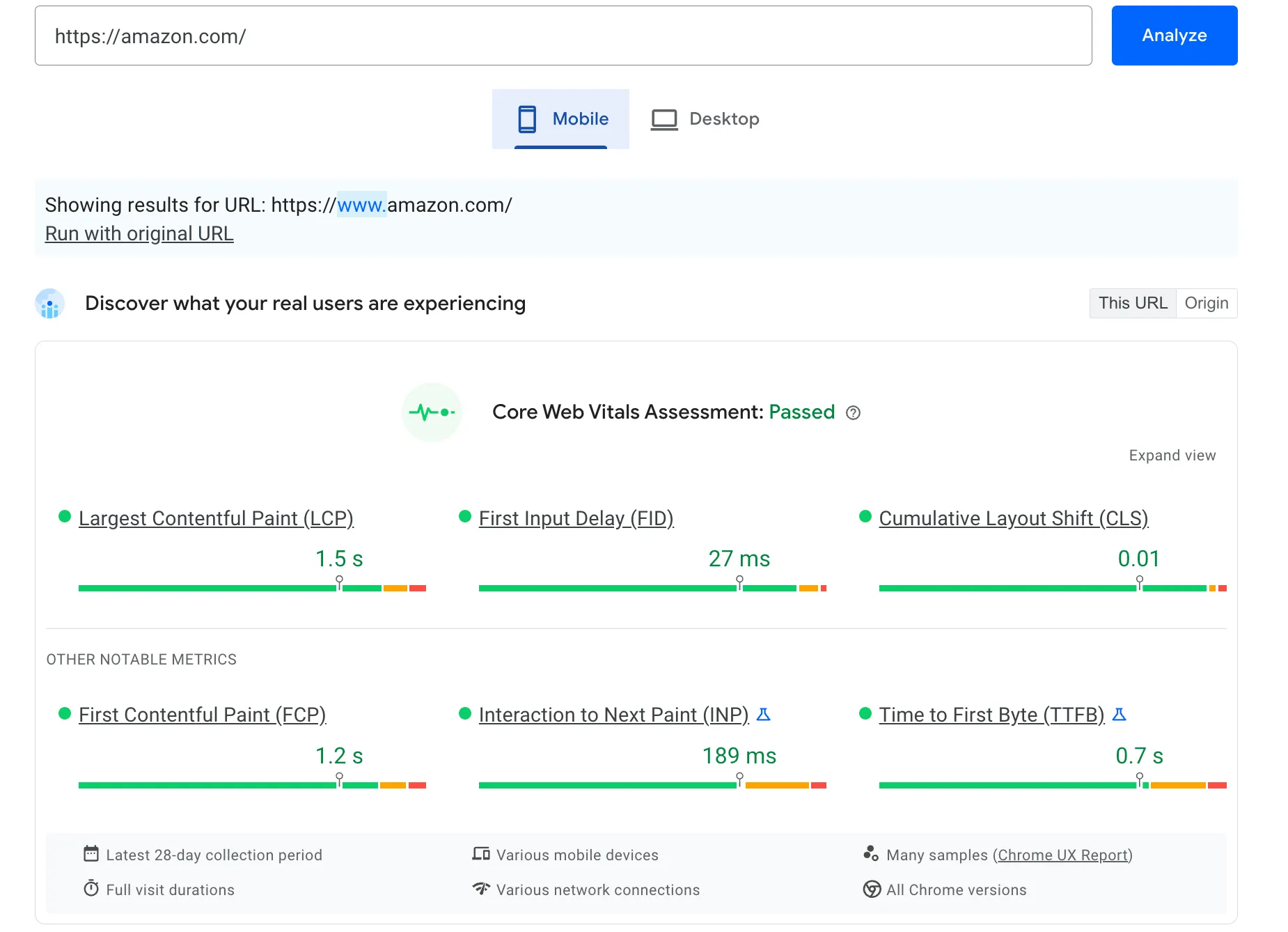
Task: Switch to the Origin view
Action: click(1207, 303)
